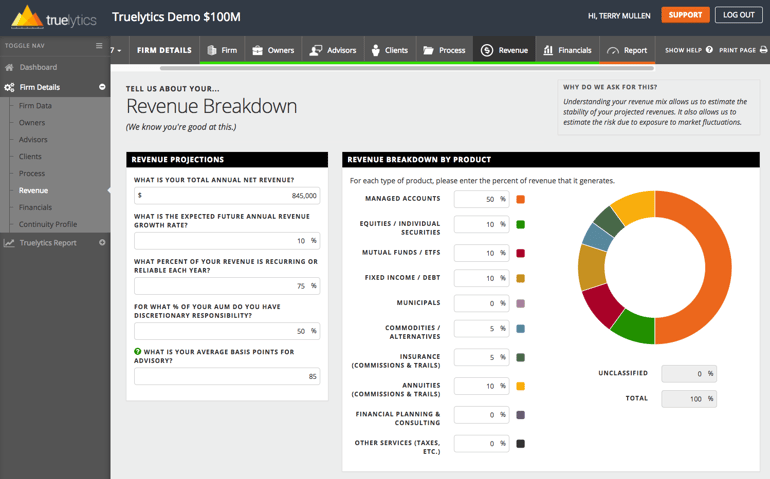Switch to the Firm tab
Screen dimensions: 770x479
point(222,50)
